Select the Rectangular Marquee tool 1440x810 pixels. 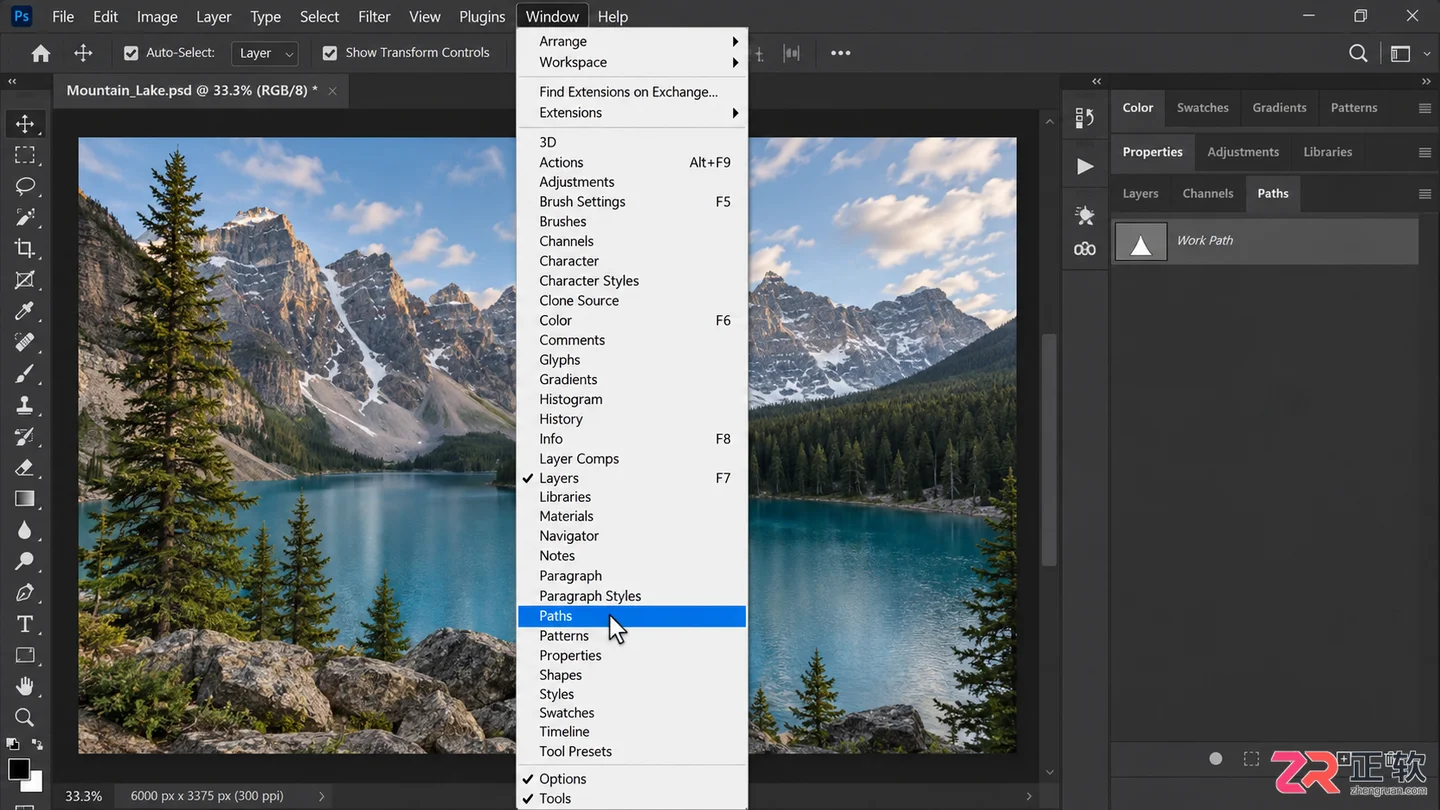tap(25, 155)
